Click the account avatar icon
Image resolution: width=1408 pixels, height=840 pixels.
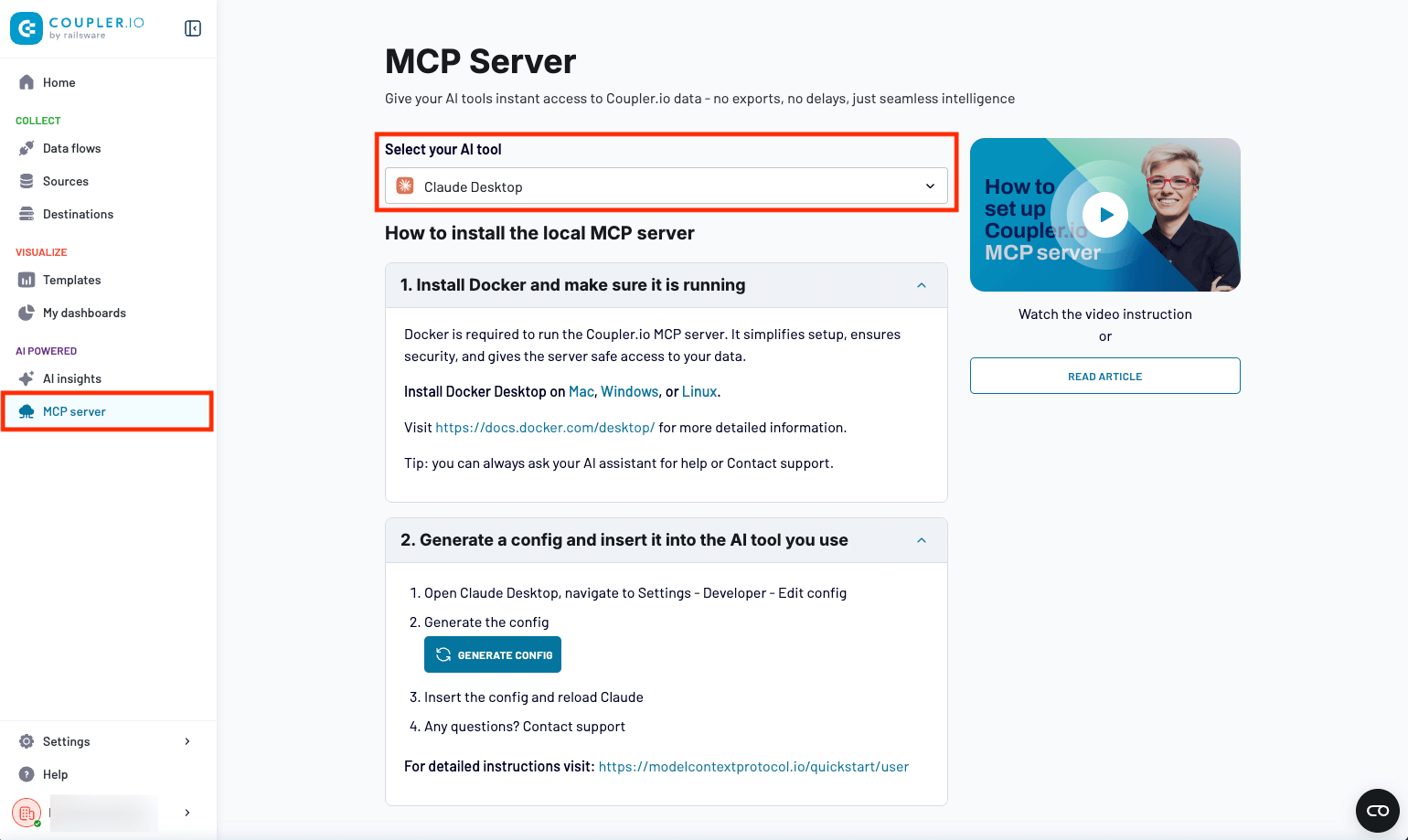point(27,813)
